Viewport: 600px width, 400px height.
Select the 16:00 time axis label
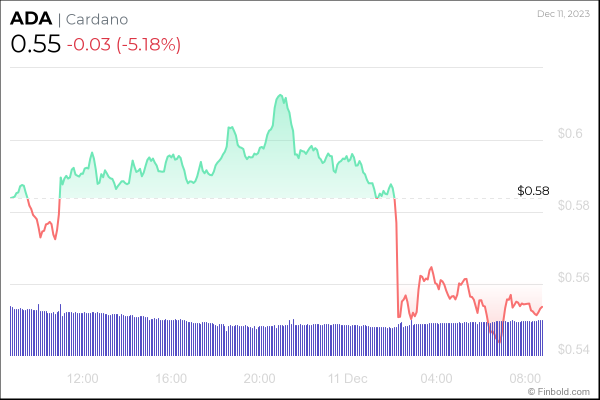[171, 379]
